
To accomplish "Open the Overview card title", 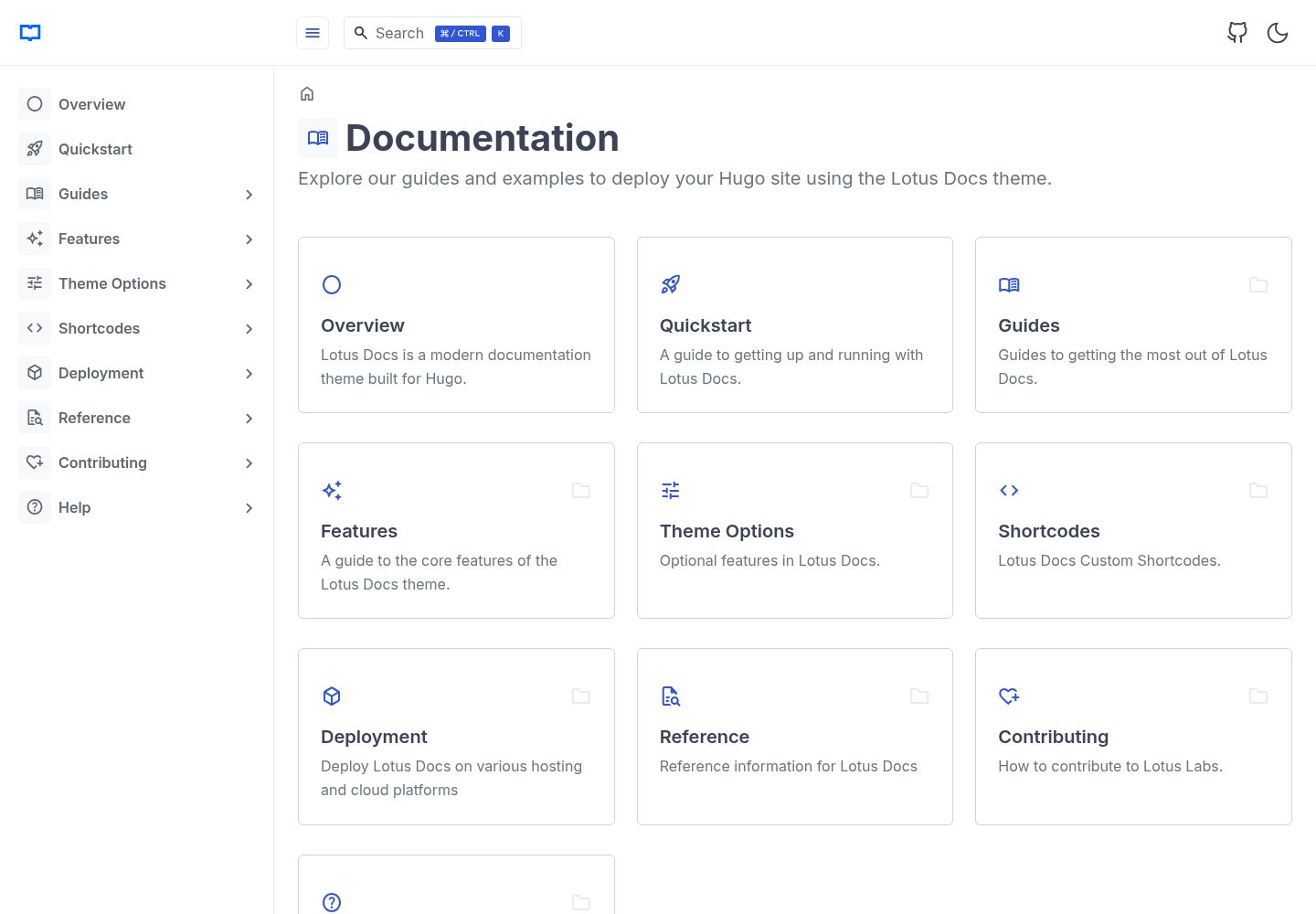I will click(x=363, y=325).
